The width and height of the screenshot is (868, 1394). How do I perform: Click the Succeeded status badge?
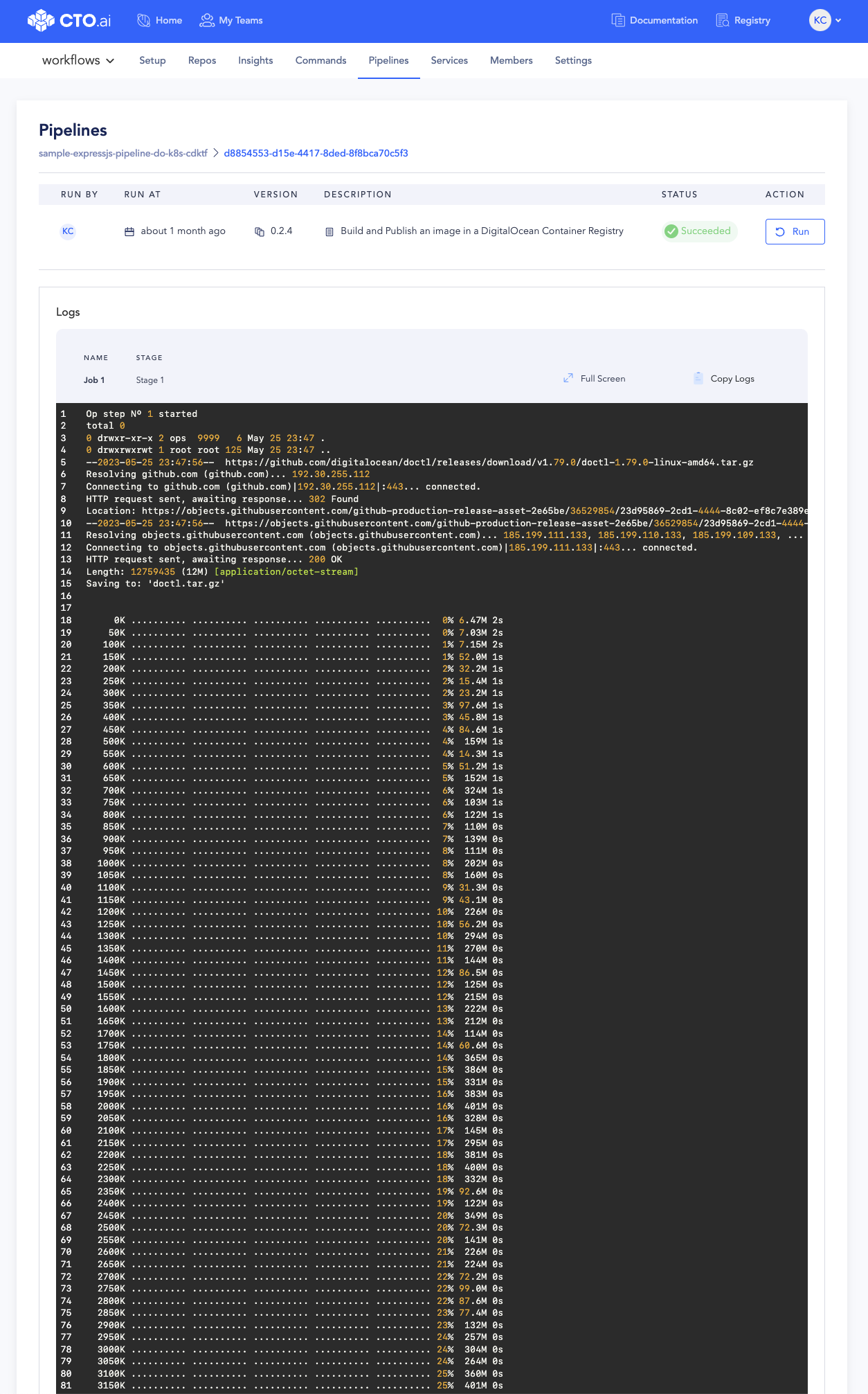tap(698, 231)
